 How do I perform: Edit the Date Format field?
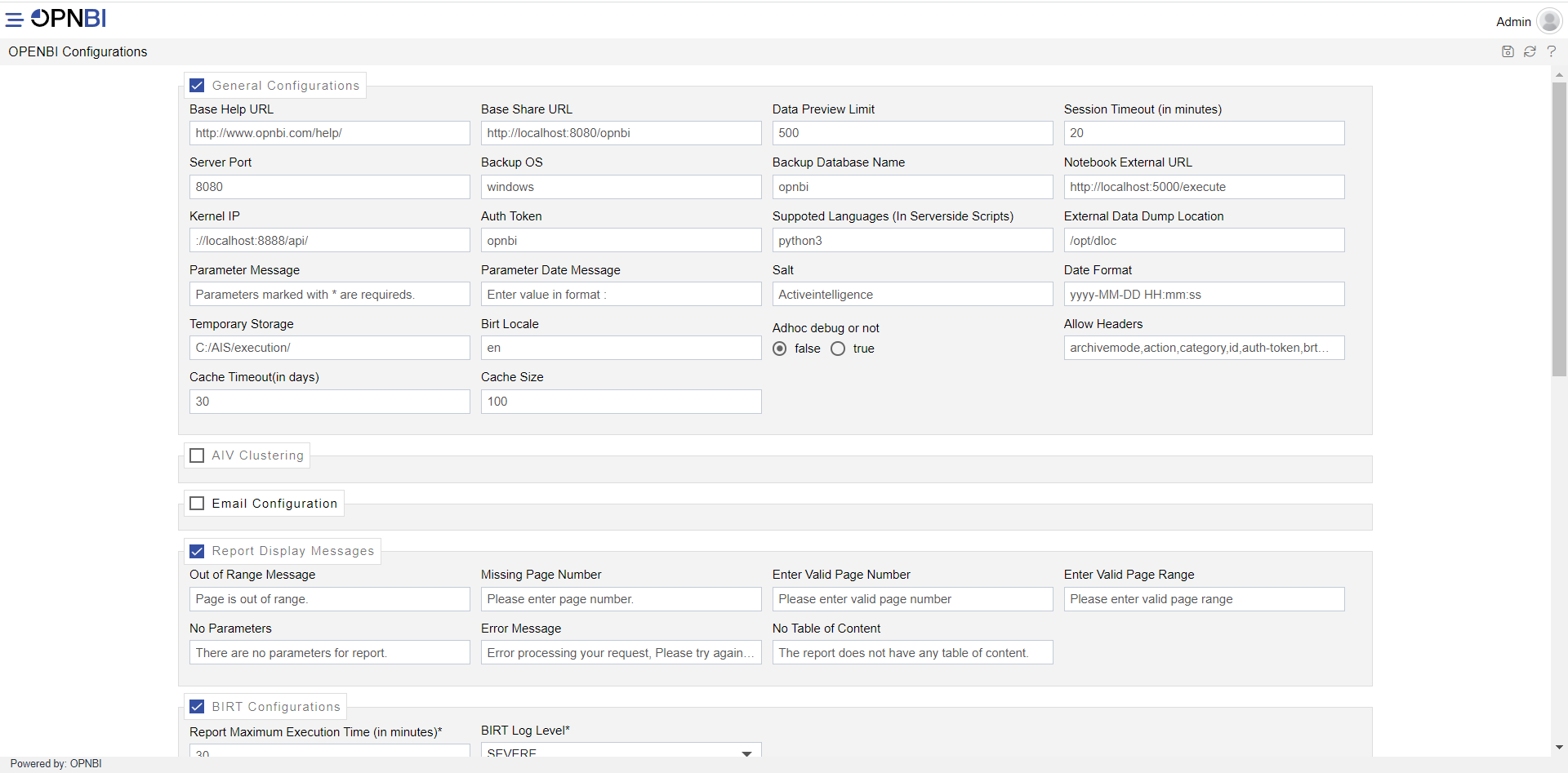tap(1205, 294)
